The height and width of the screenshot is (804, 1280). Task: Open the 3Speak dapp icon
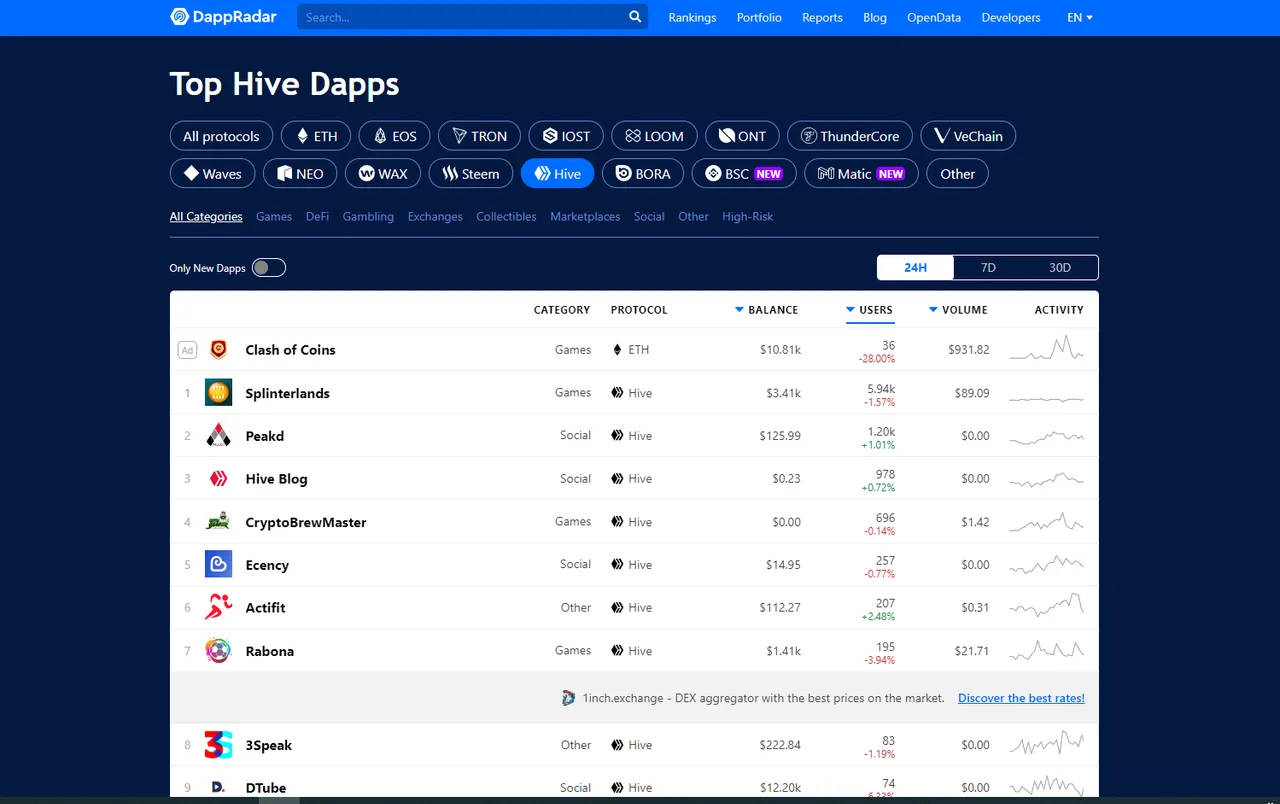click(218, 744)
